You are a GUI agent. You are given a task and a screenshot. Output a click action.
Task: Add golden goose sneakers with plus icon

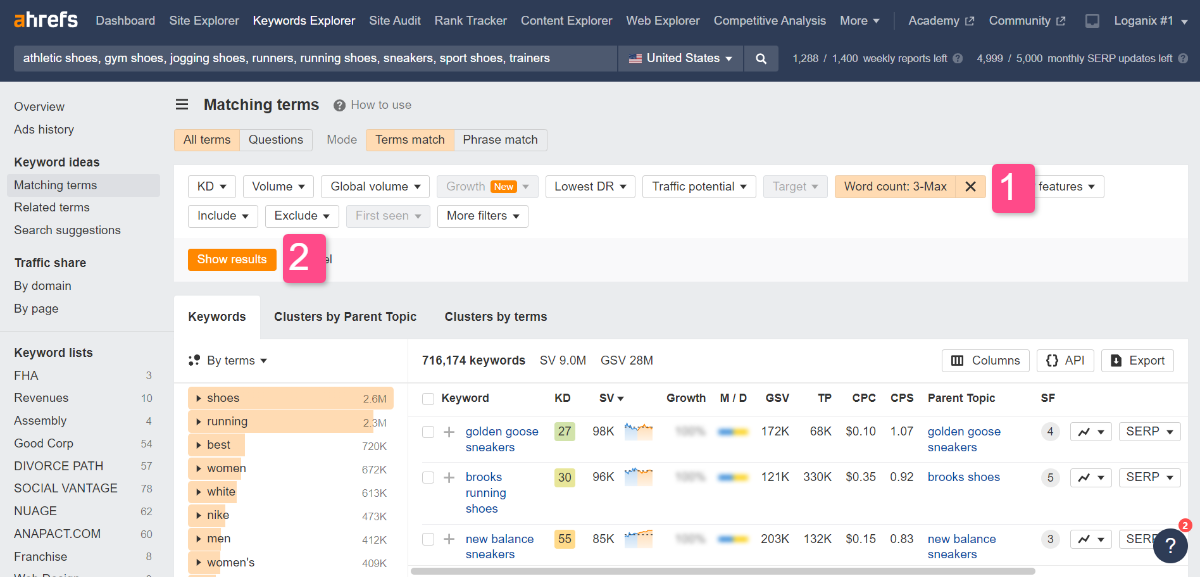click(449, 432)
